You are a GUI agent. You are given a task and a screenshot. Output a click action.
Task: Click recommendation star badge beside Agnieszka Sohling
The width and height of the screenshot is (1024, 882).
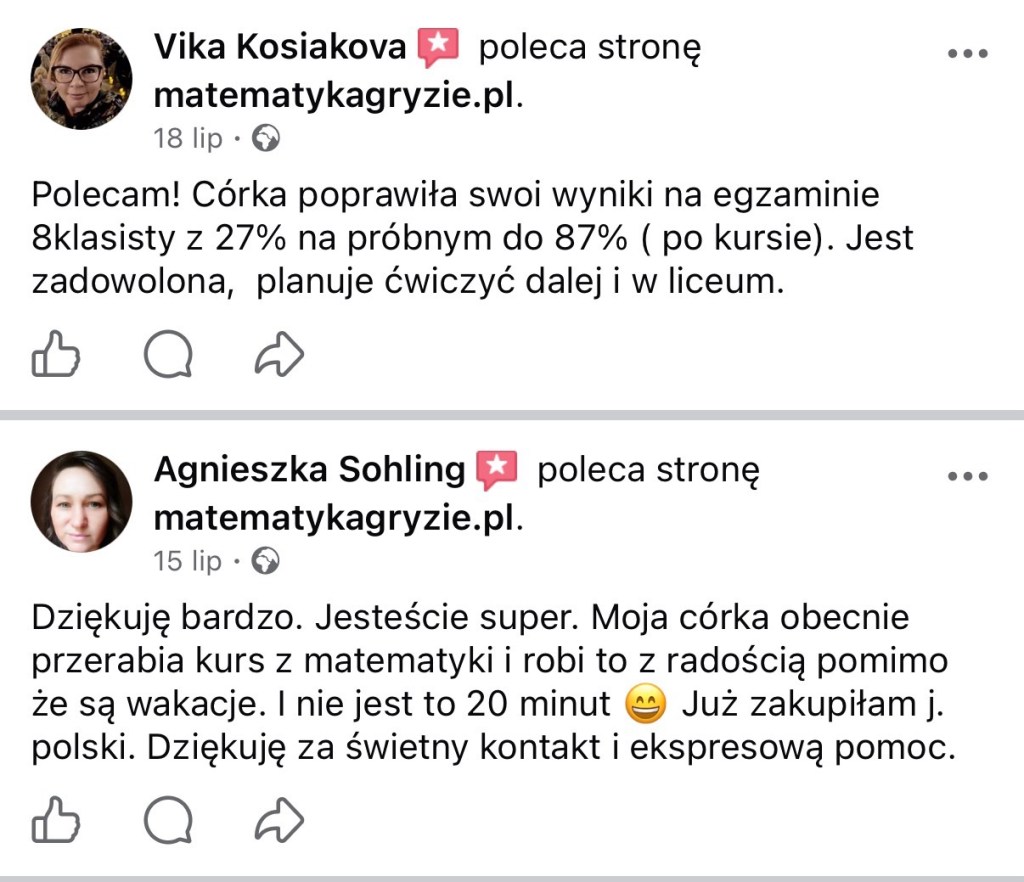(x=496, y=470)
